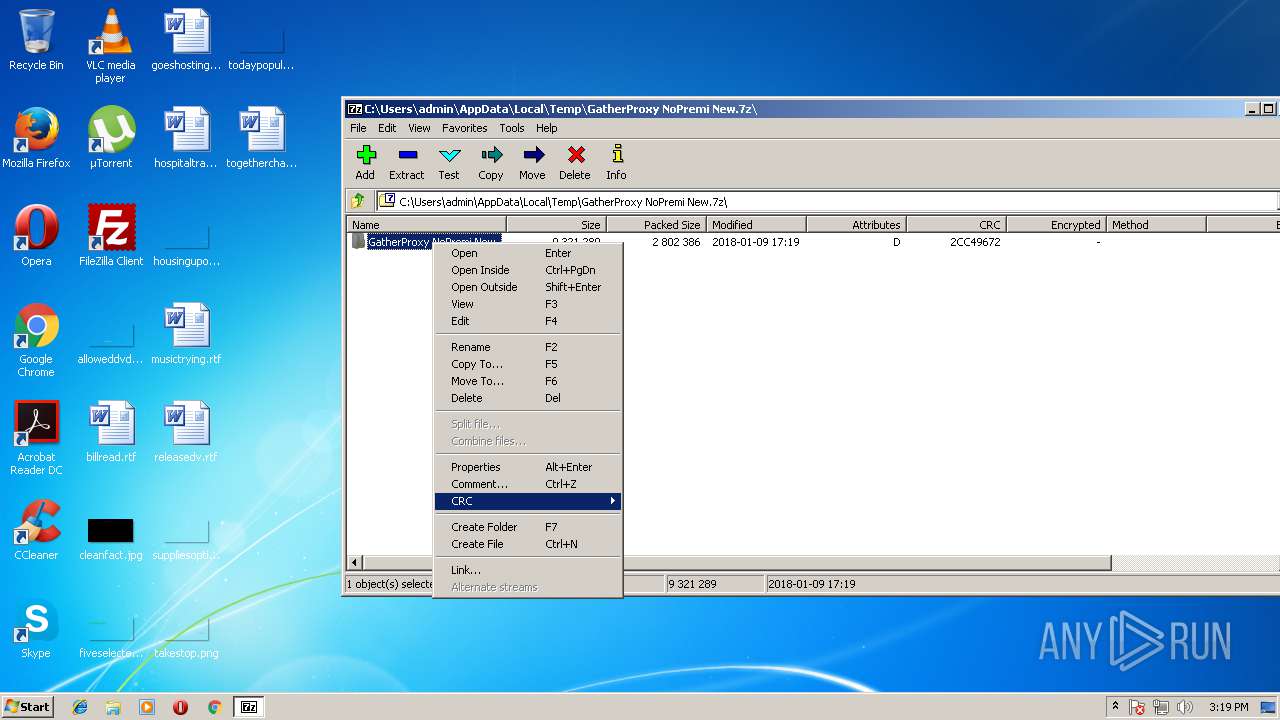Sort by CRC column header
This screenshot has width=1280, height=720.
click(x=957, y=225)
